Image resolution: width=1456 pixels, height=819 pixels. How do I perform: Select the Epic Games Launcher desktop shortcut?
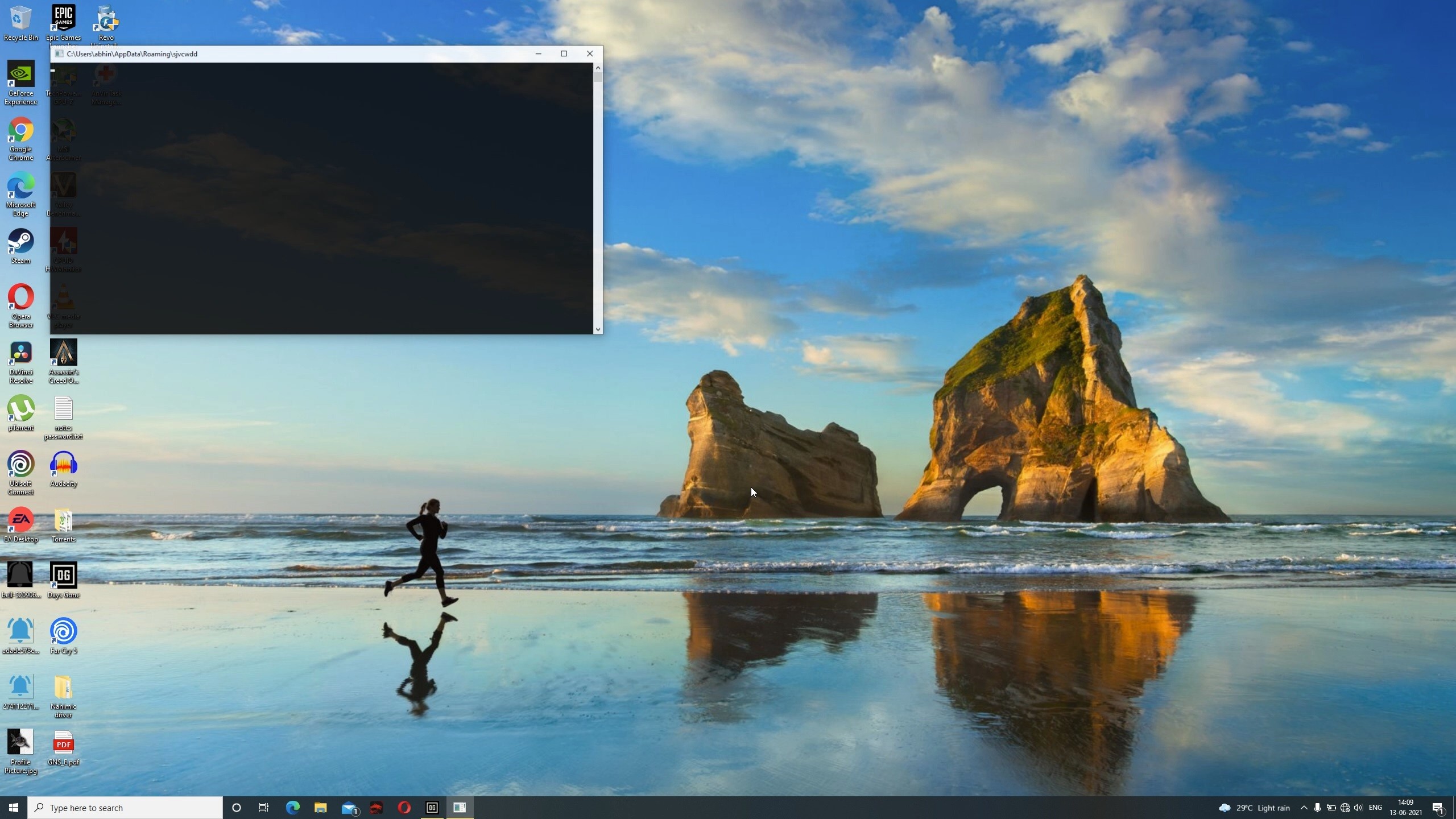click(x=63, y=24)
